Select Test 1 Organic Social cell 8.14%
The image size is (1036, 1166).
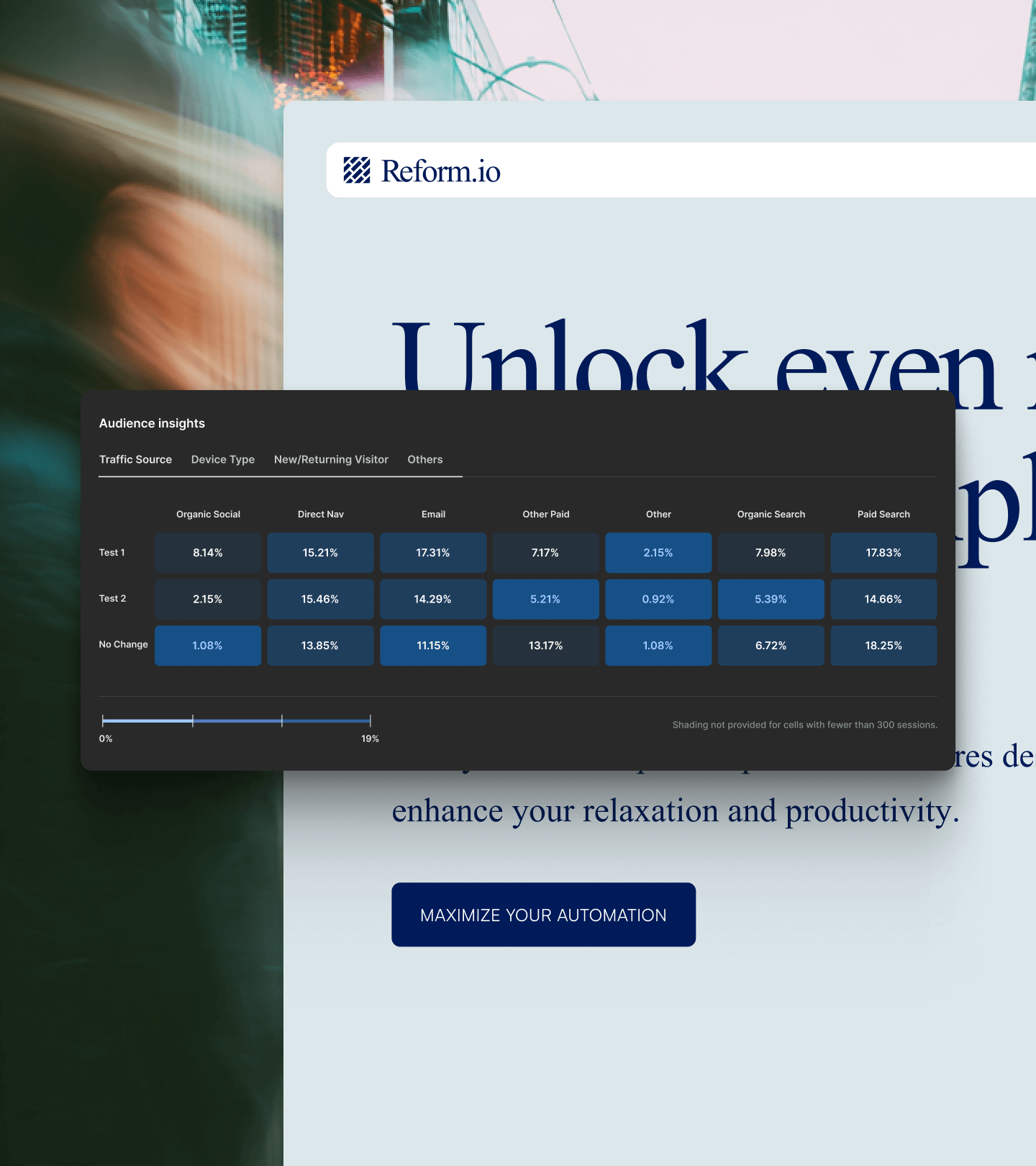208,553
